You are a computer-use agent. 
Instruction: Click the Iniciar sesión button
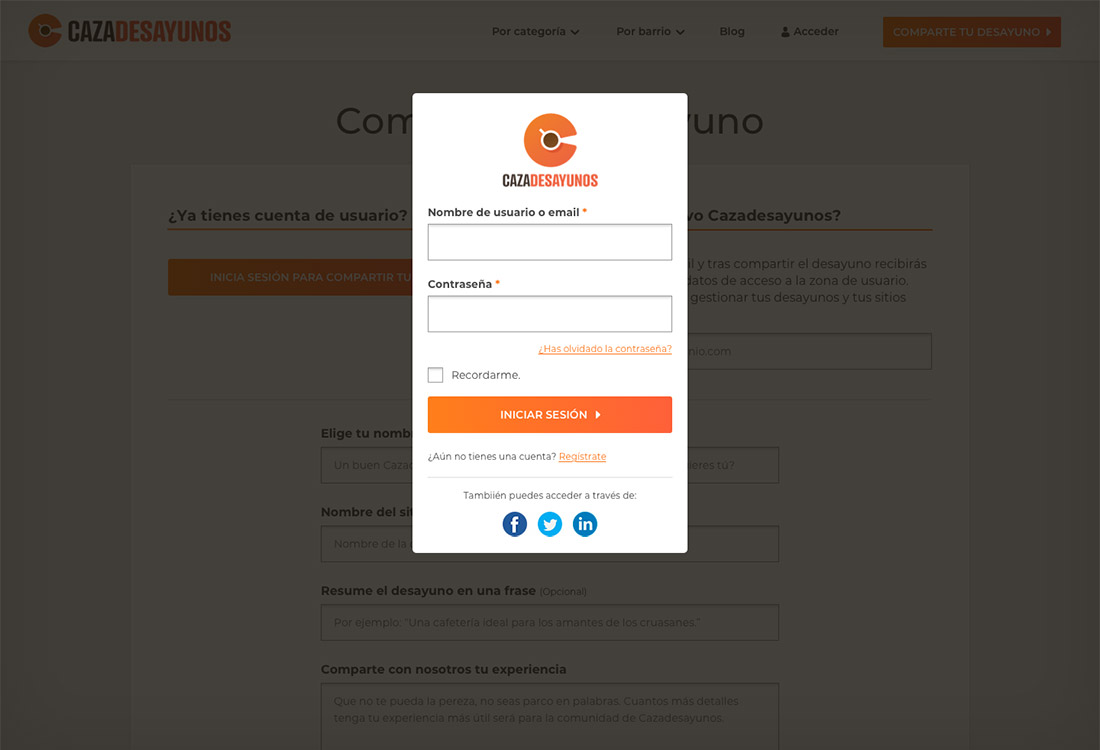click(x=550, y=415)
